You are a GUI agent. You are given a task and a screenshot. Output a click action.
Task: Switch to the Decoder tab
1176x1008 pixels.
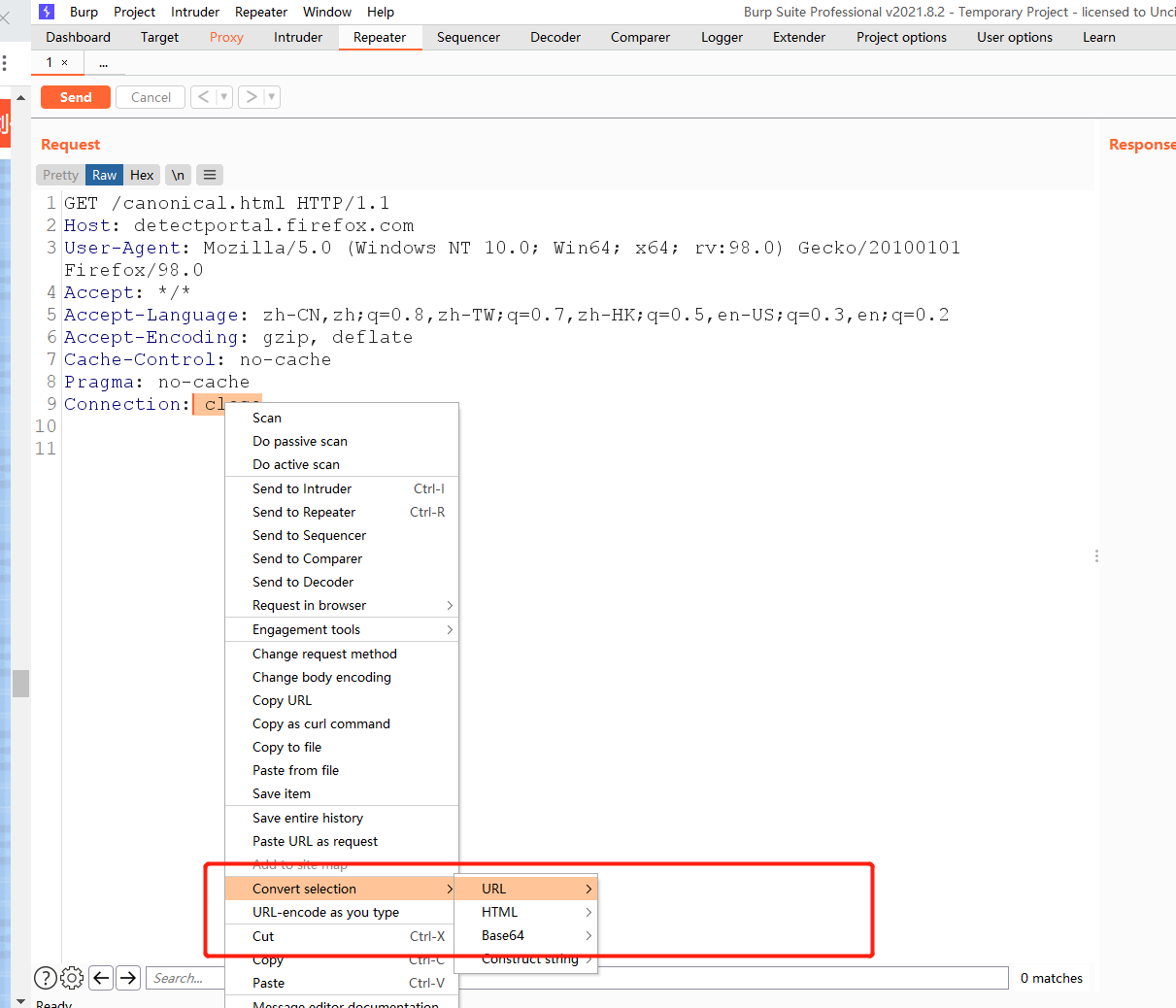(555, 37)
